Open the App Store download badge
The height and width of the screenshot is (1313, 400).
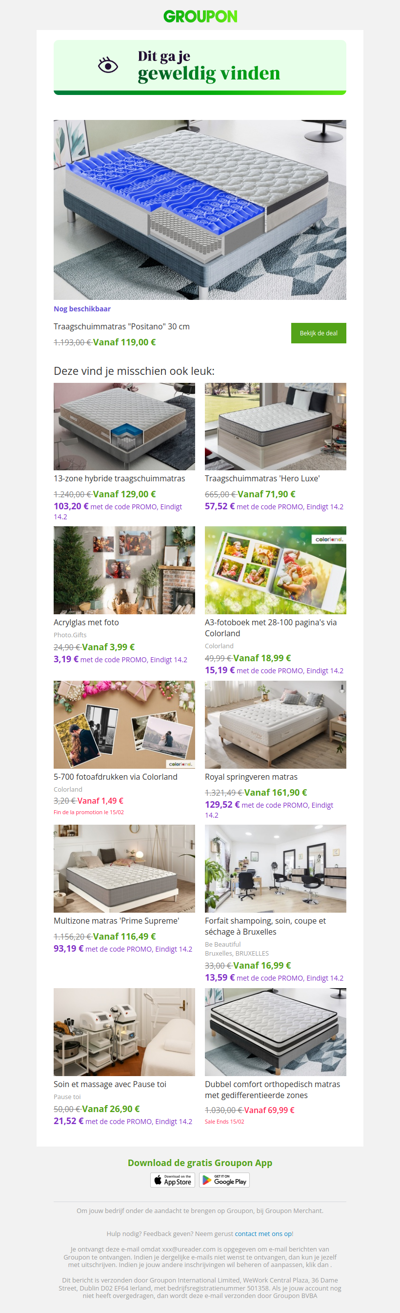pos(173,1180)
